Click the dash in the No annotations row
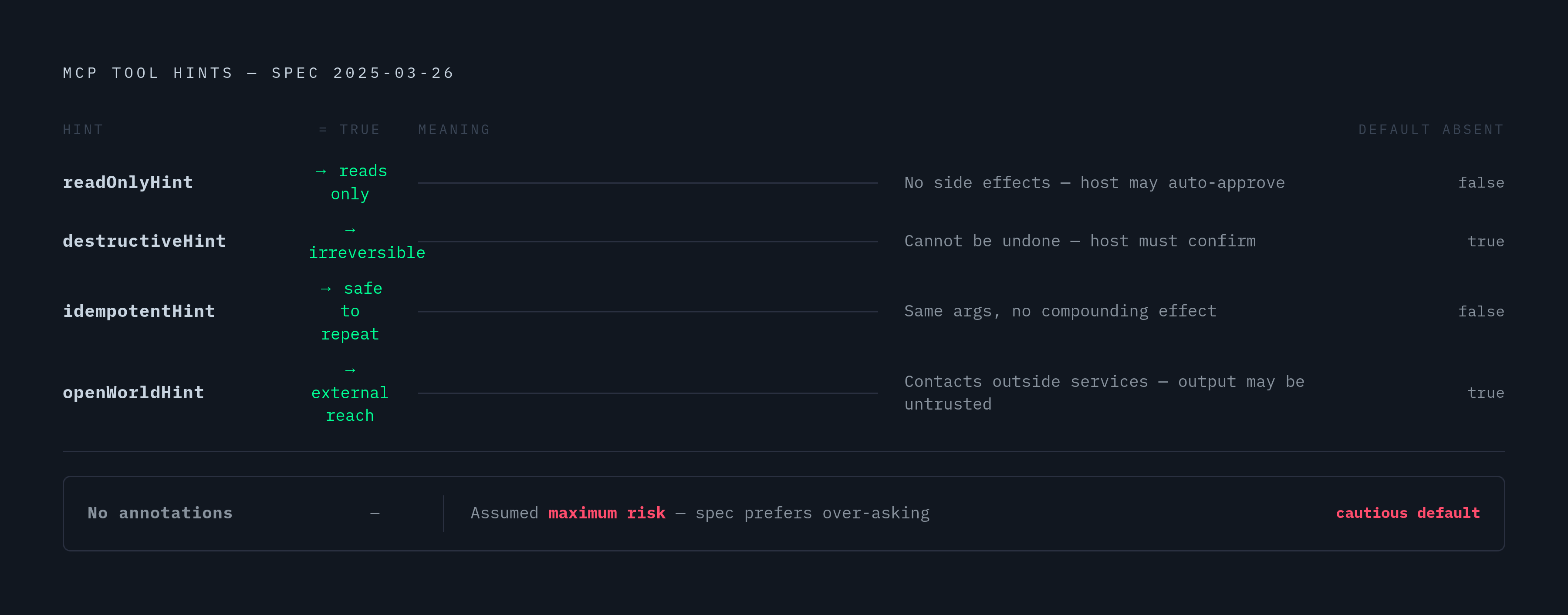The image size is (1568, 615). point(375,514)
